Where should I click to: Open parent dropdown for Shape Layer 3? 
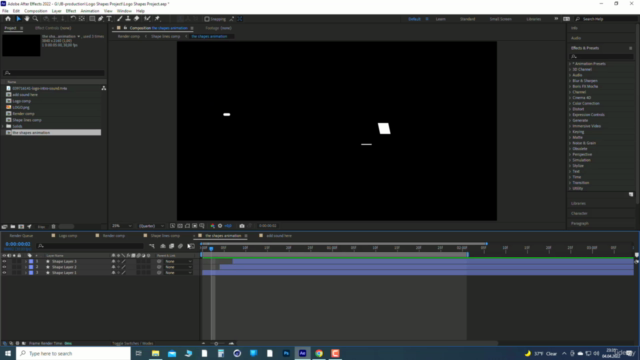[178, 261]
